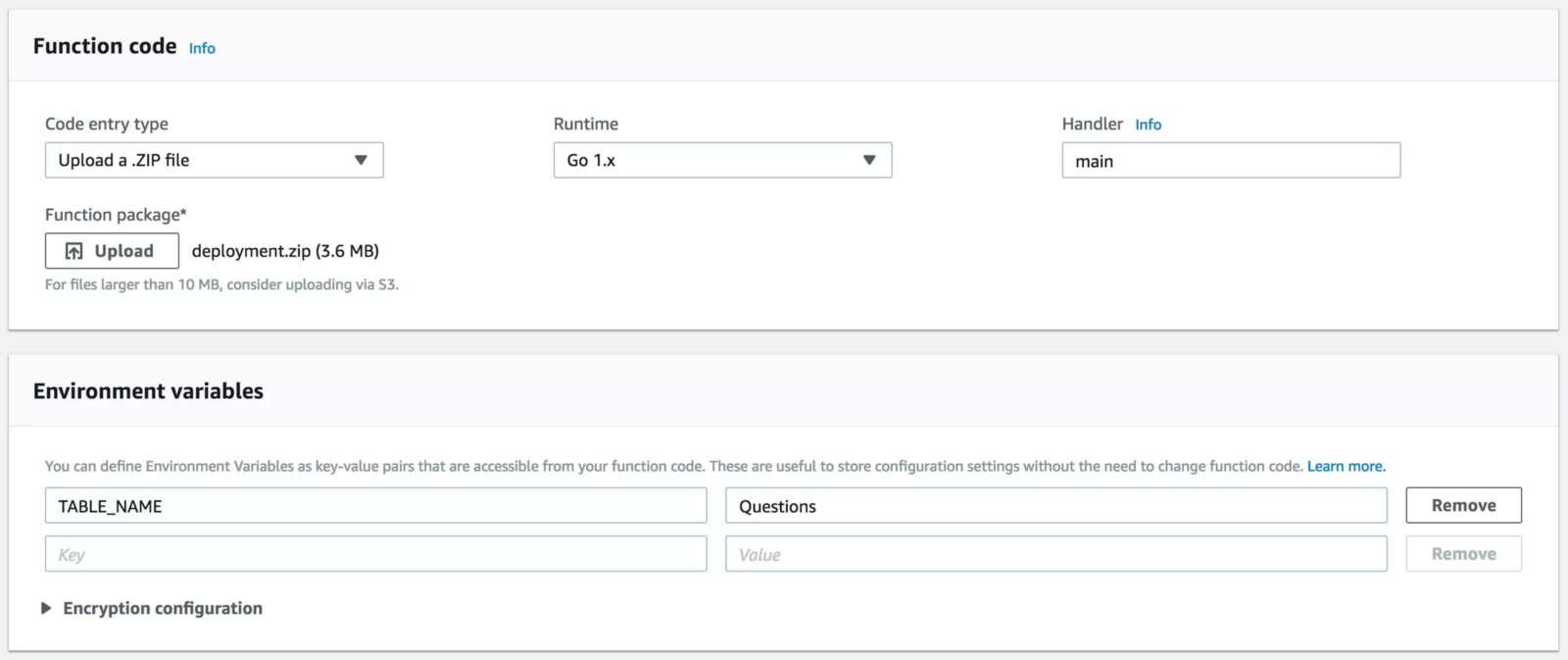Screen dimensions: 1568x660
Task: Click the Code entry type dropdown arrow
Action: click(361, 160)
